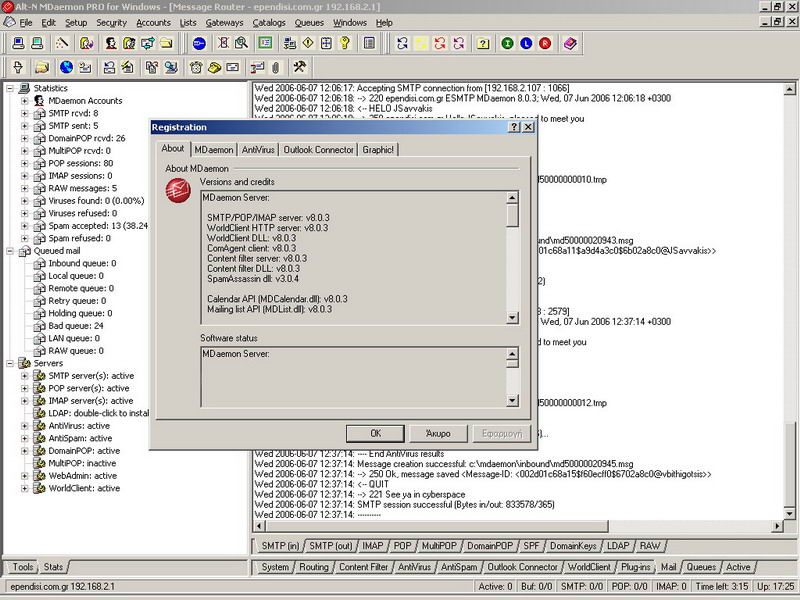Click the red circle R icon
This screenshot has width=800, height=600.
[x=545, y=43]
